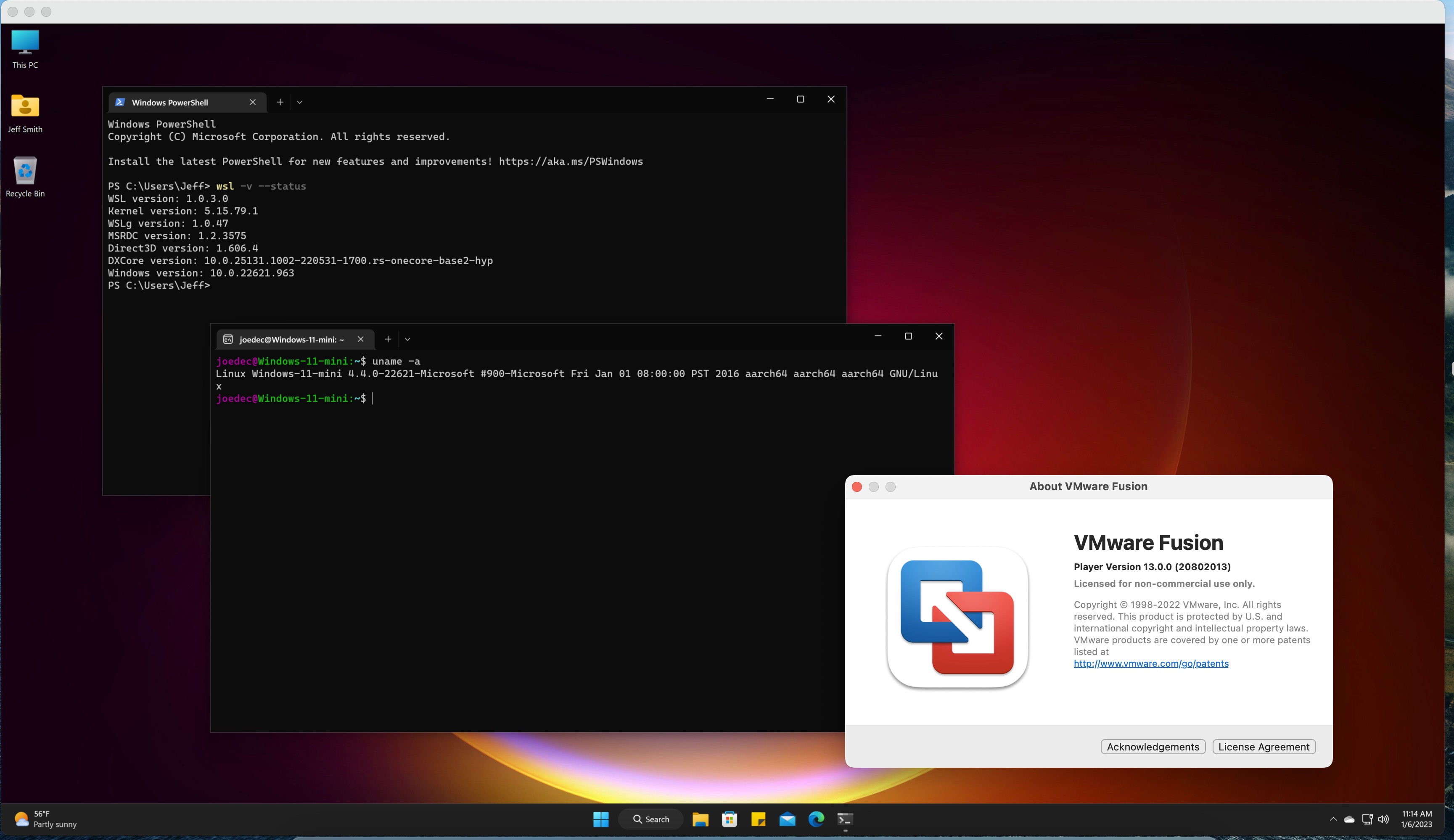Open OneDrive from the system tray
The height and width of the screenshot is (840, 1454).
pos(1350,819)
